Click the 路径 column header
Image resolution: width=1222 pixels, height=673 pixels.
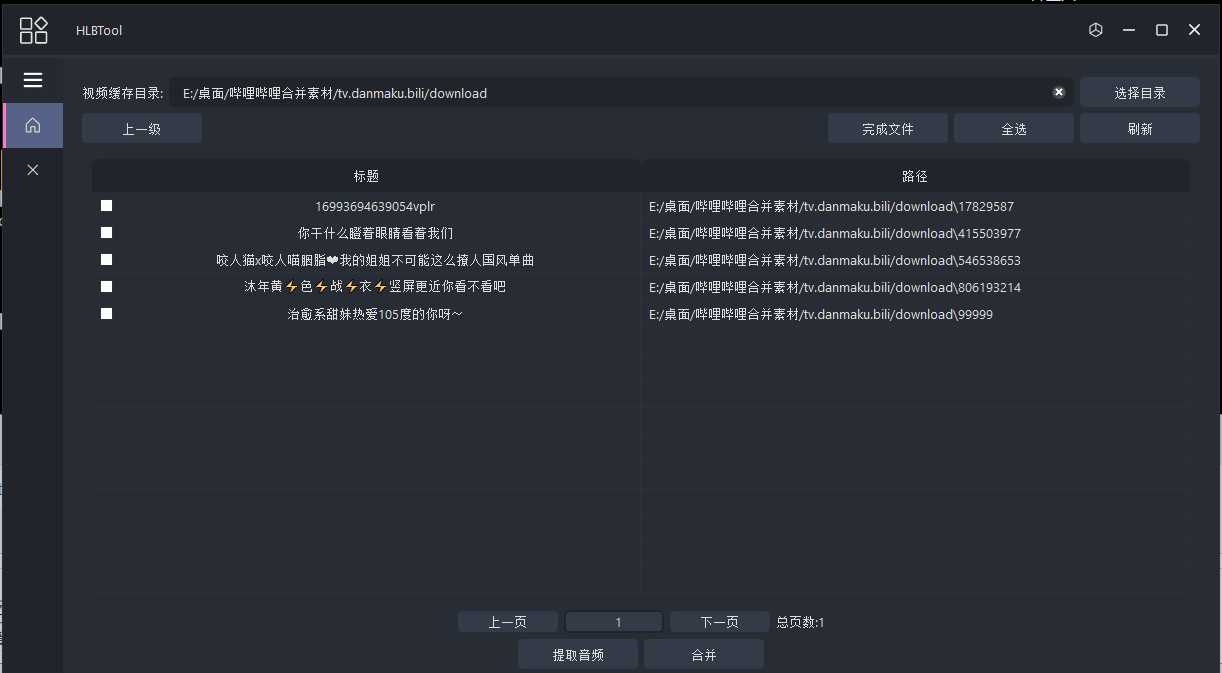(914, 175)
